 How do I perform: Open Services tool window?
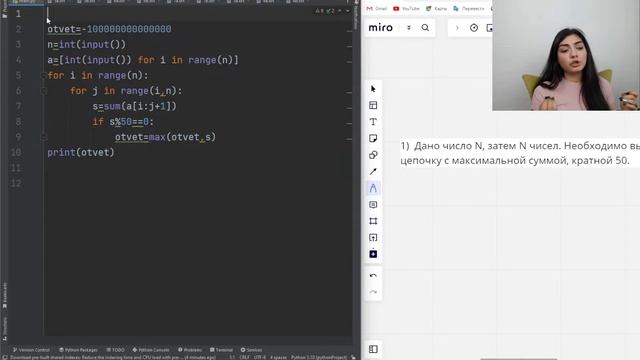251,350
